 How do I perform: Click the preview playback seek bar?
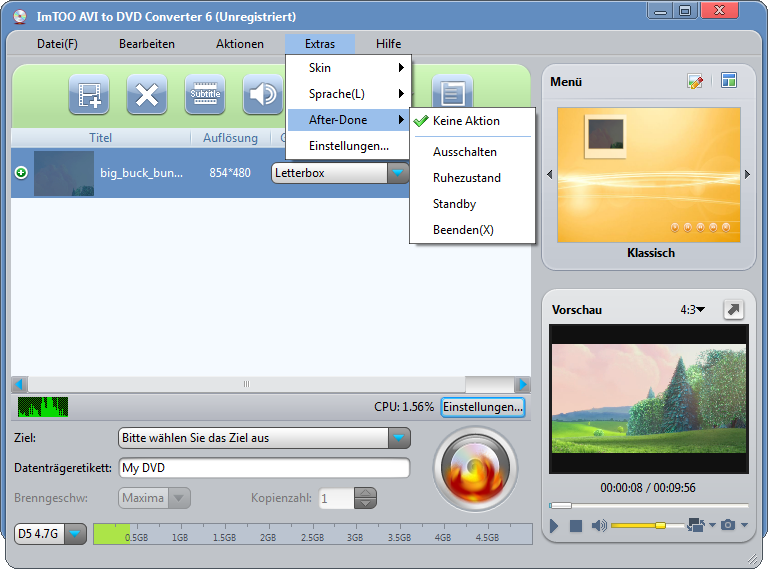tap(648, 505)
